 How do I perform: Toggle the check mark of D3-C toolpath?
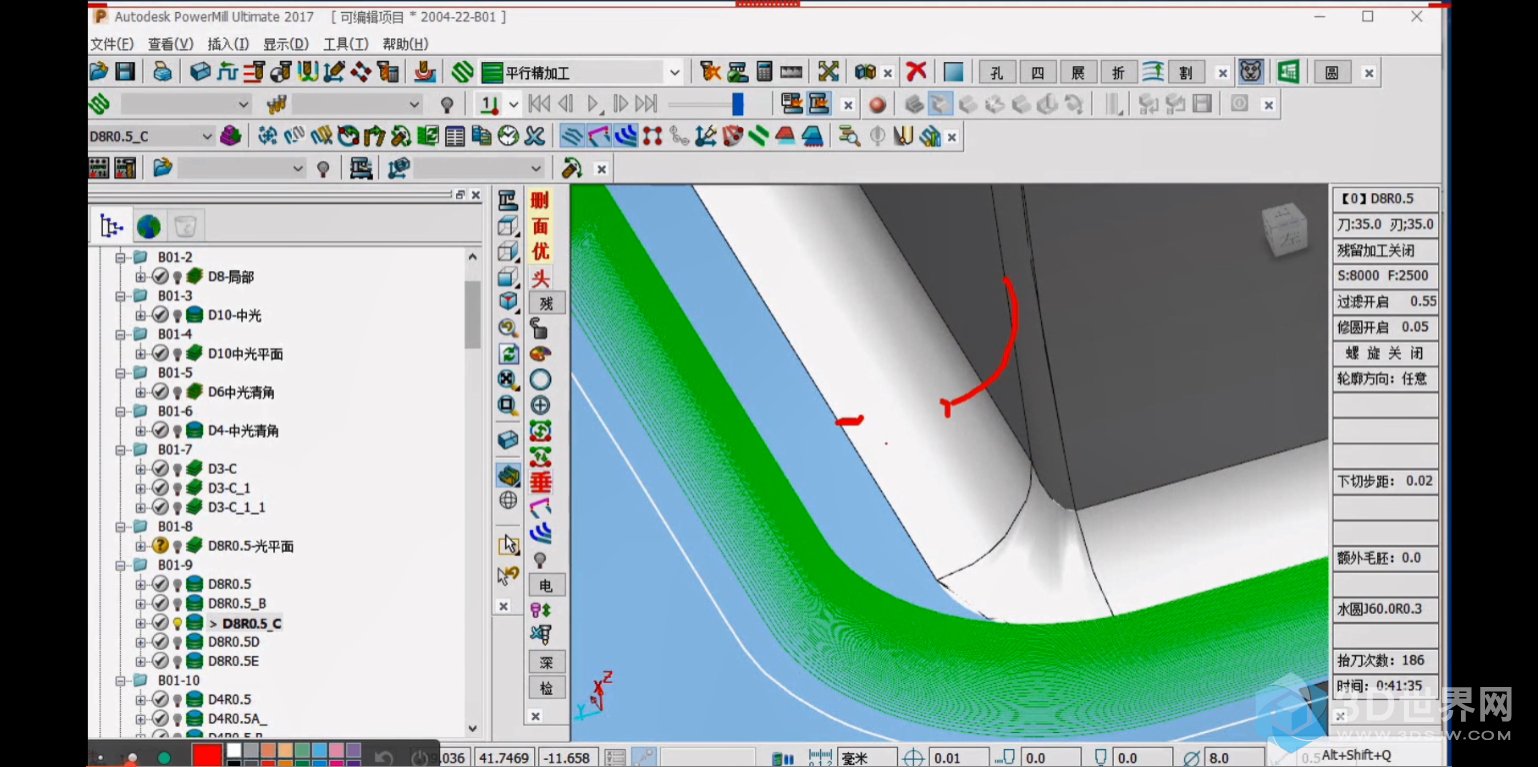160,469
